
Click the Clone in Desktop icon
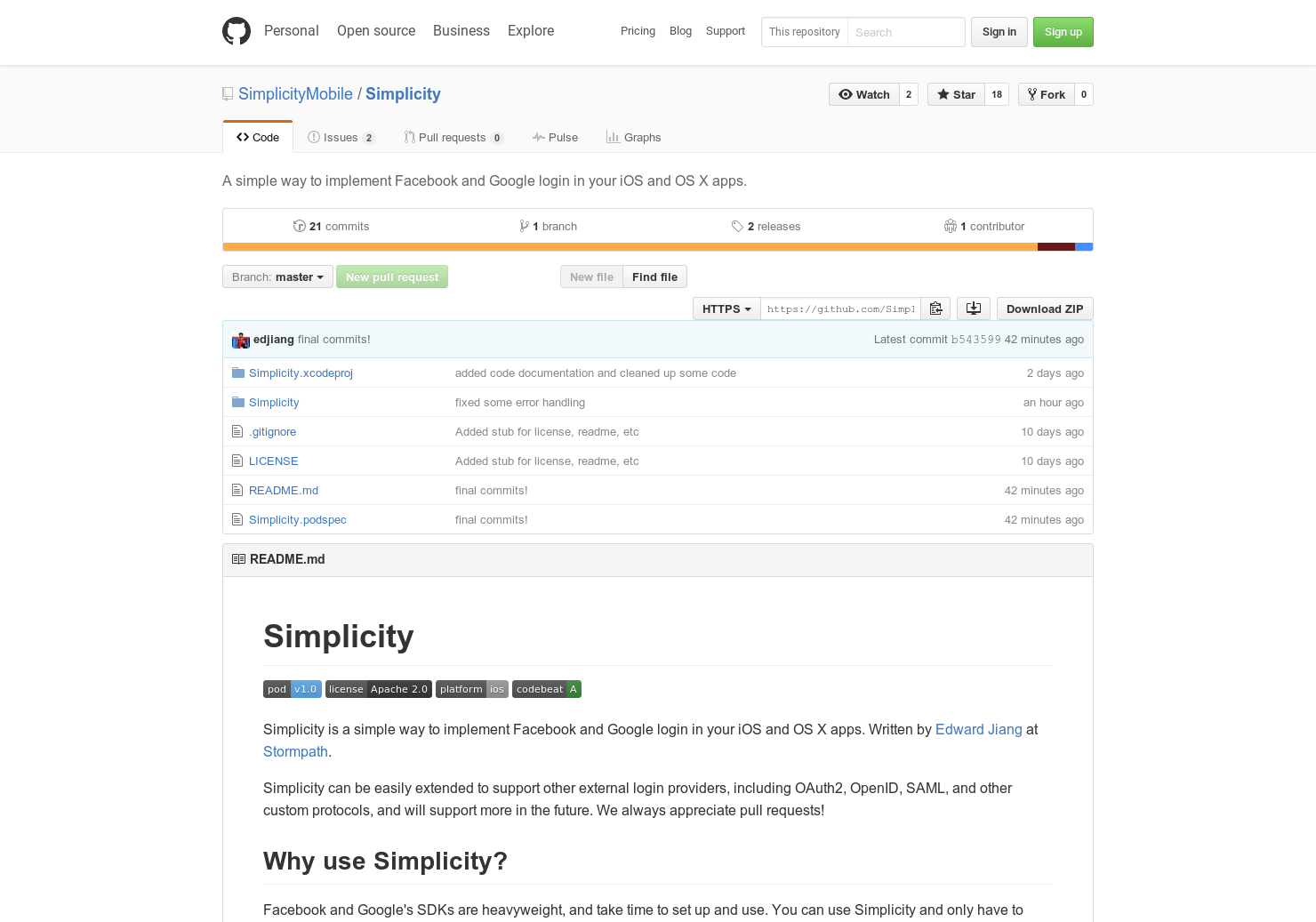[x=973, y=309]
